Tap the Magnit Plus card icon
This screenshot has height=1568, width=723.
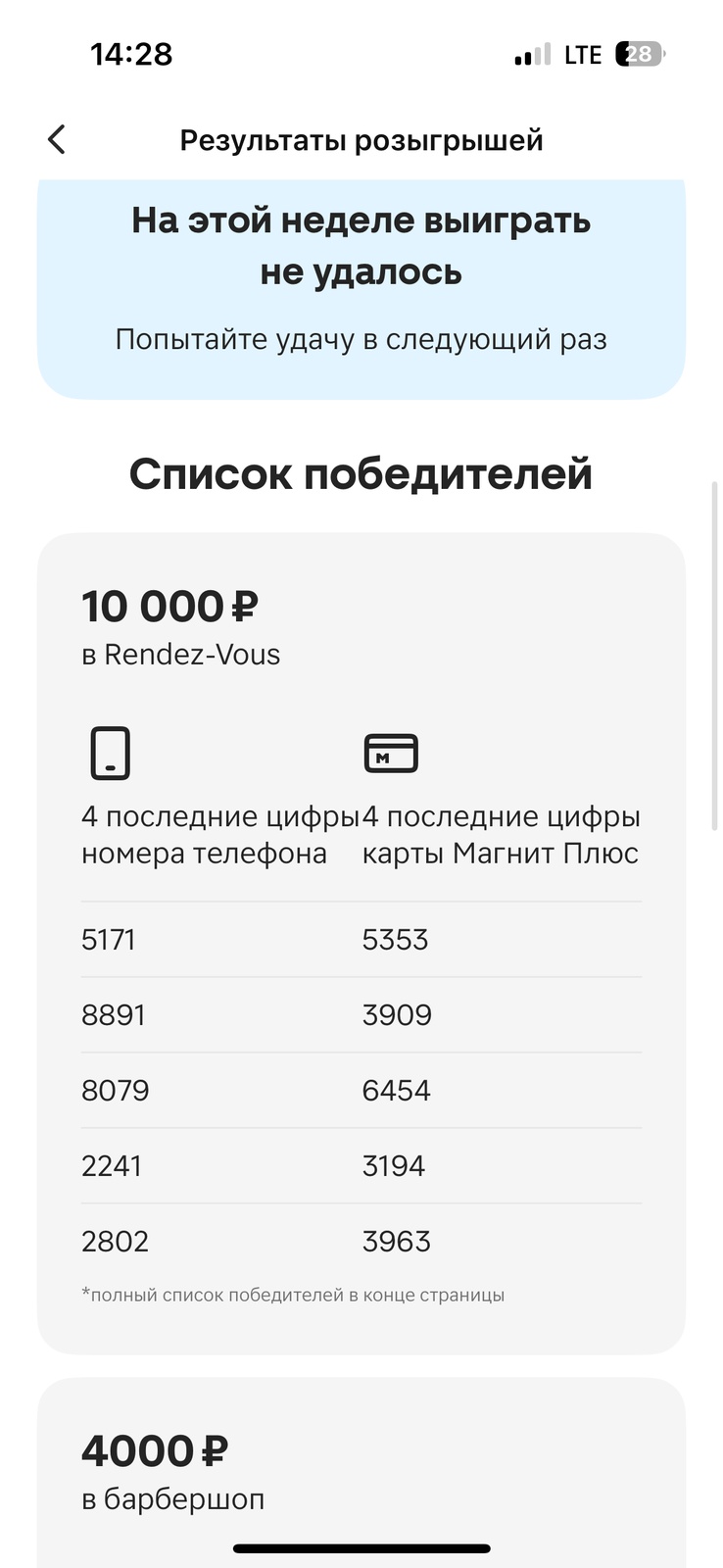(391, 754)
